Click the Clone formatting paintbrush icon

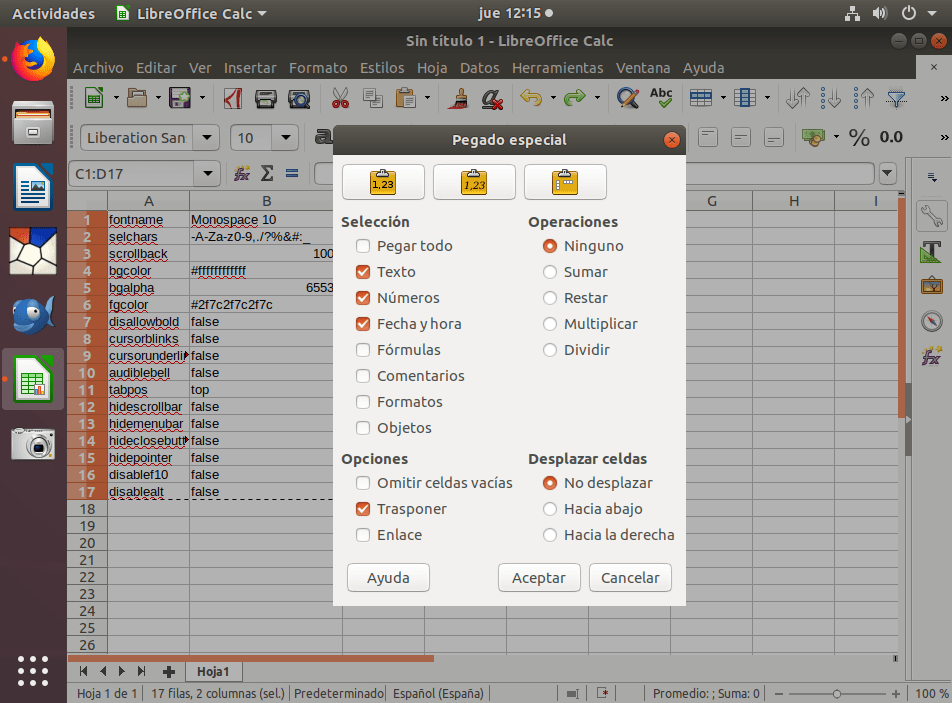[x=459, y=98]
